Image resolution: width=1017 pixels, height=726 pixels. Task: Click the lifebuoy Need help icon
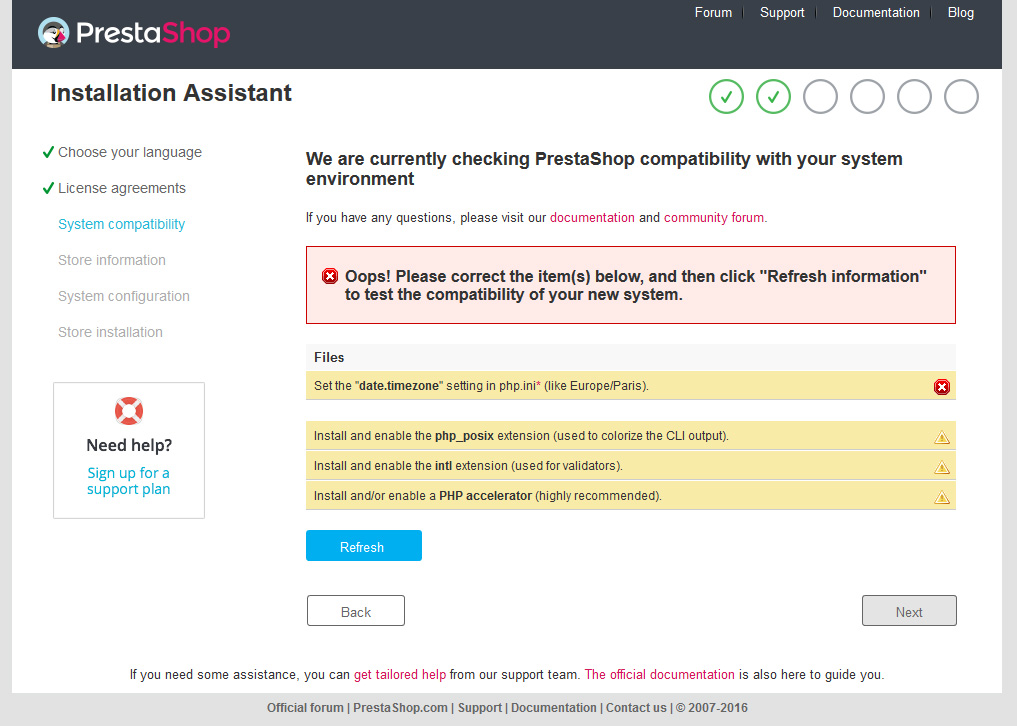coord(129,411)
